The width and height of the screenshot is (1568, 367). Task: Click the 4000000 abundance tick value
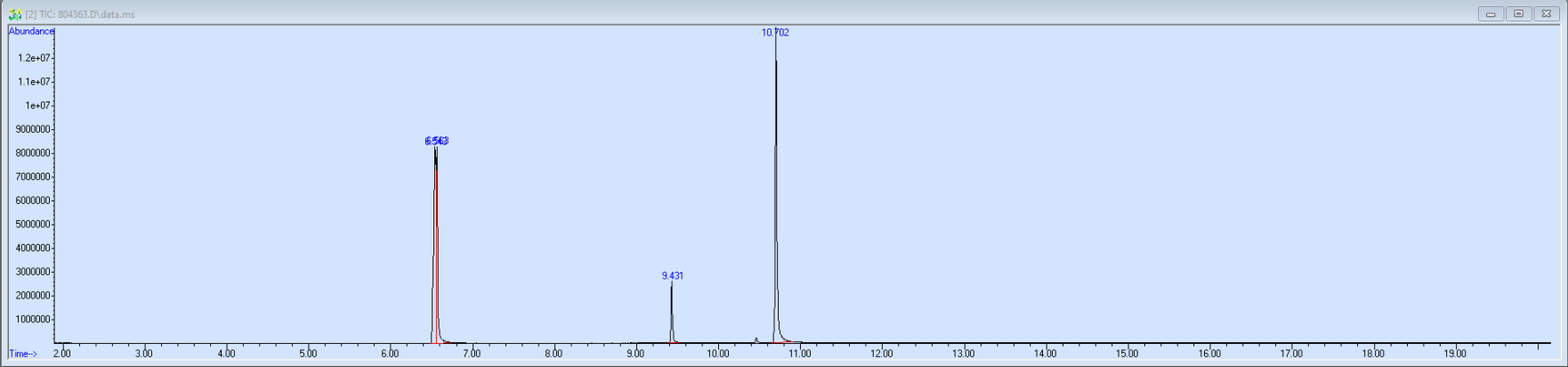[33, 248]
